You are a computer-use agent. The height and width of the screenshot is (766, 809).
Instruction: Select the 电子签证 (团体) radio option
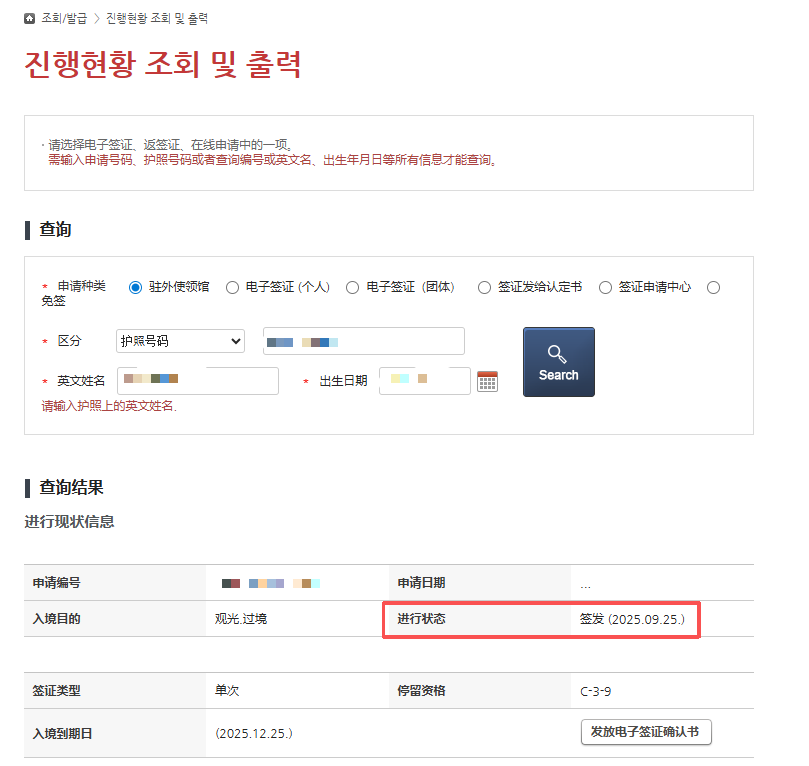coord(352,287)
